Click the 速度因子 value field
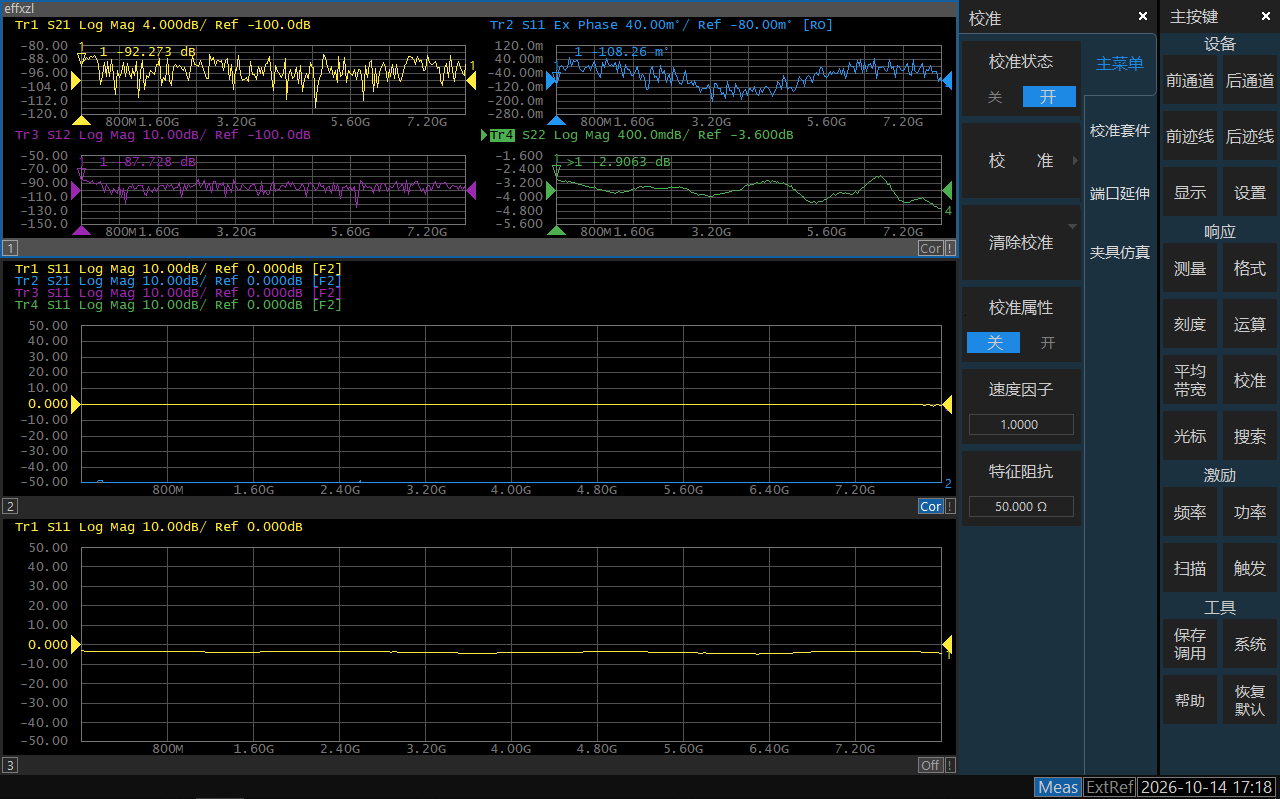Image resolution: width=1280 pixels, height=799 pixels. [1021, 425]
